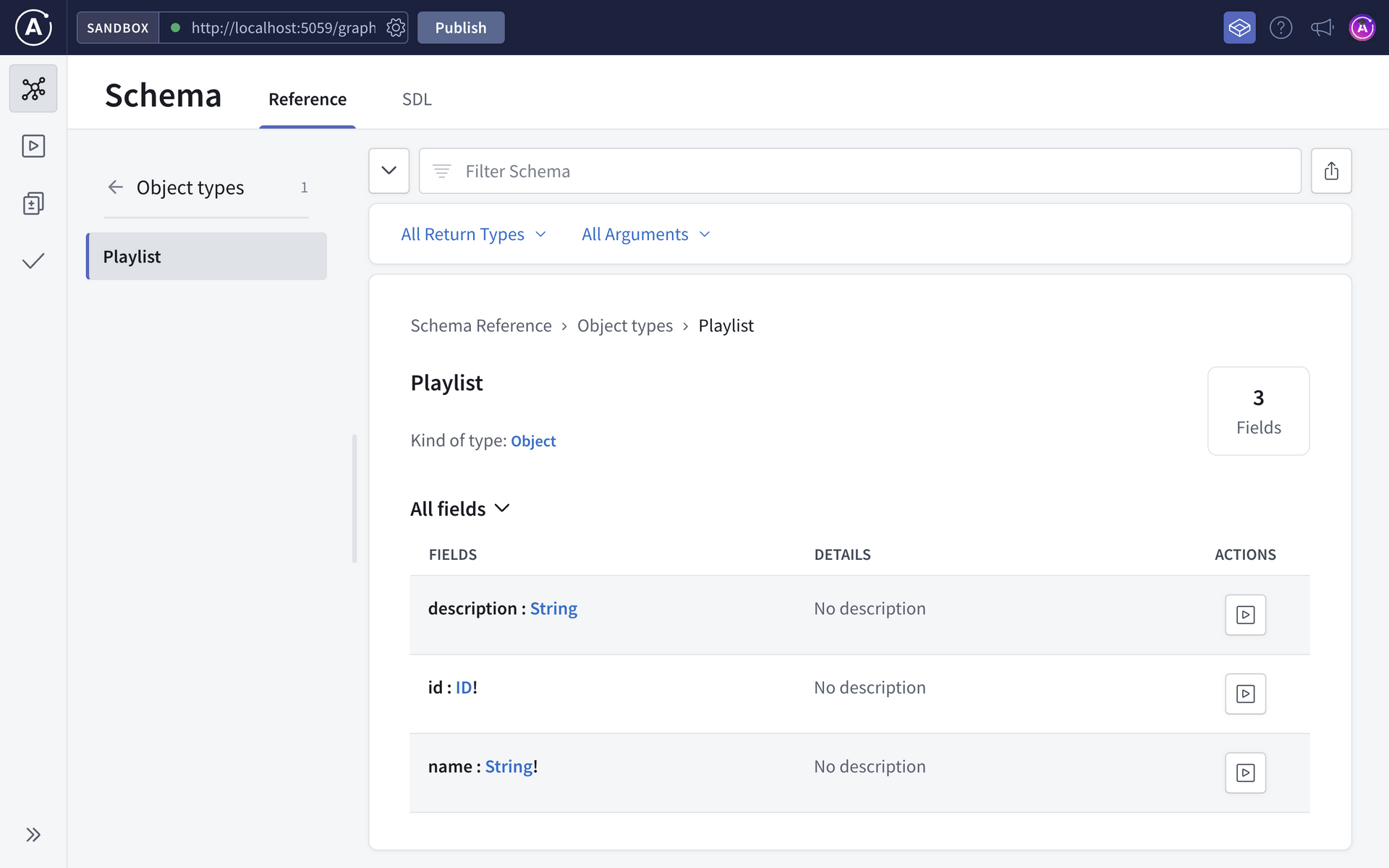
Task: Click the help question mark icon
Action: [1280, 27]
